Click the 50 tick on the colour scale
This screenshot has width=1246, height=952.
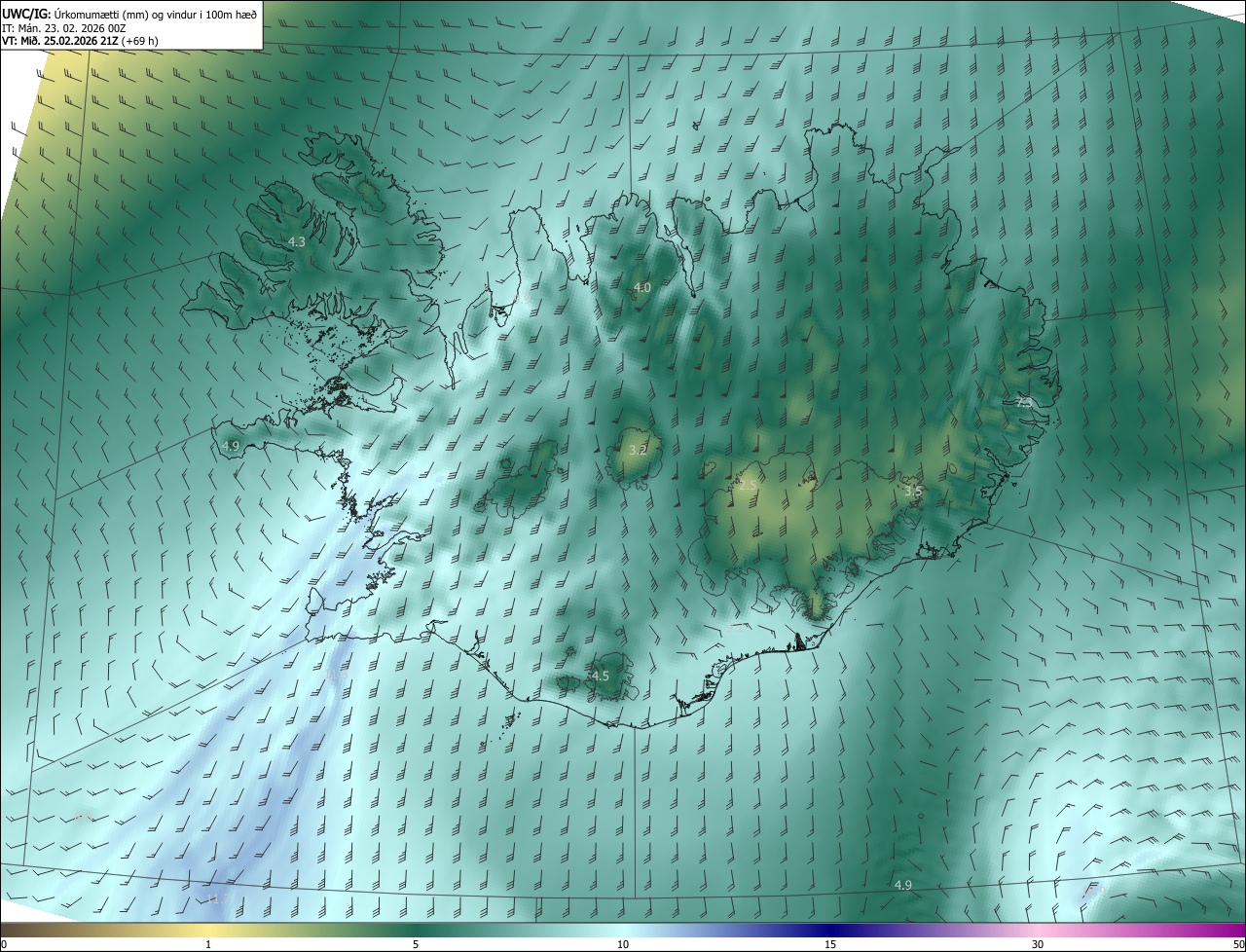point(1238,945)
